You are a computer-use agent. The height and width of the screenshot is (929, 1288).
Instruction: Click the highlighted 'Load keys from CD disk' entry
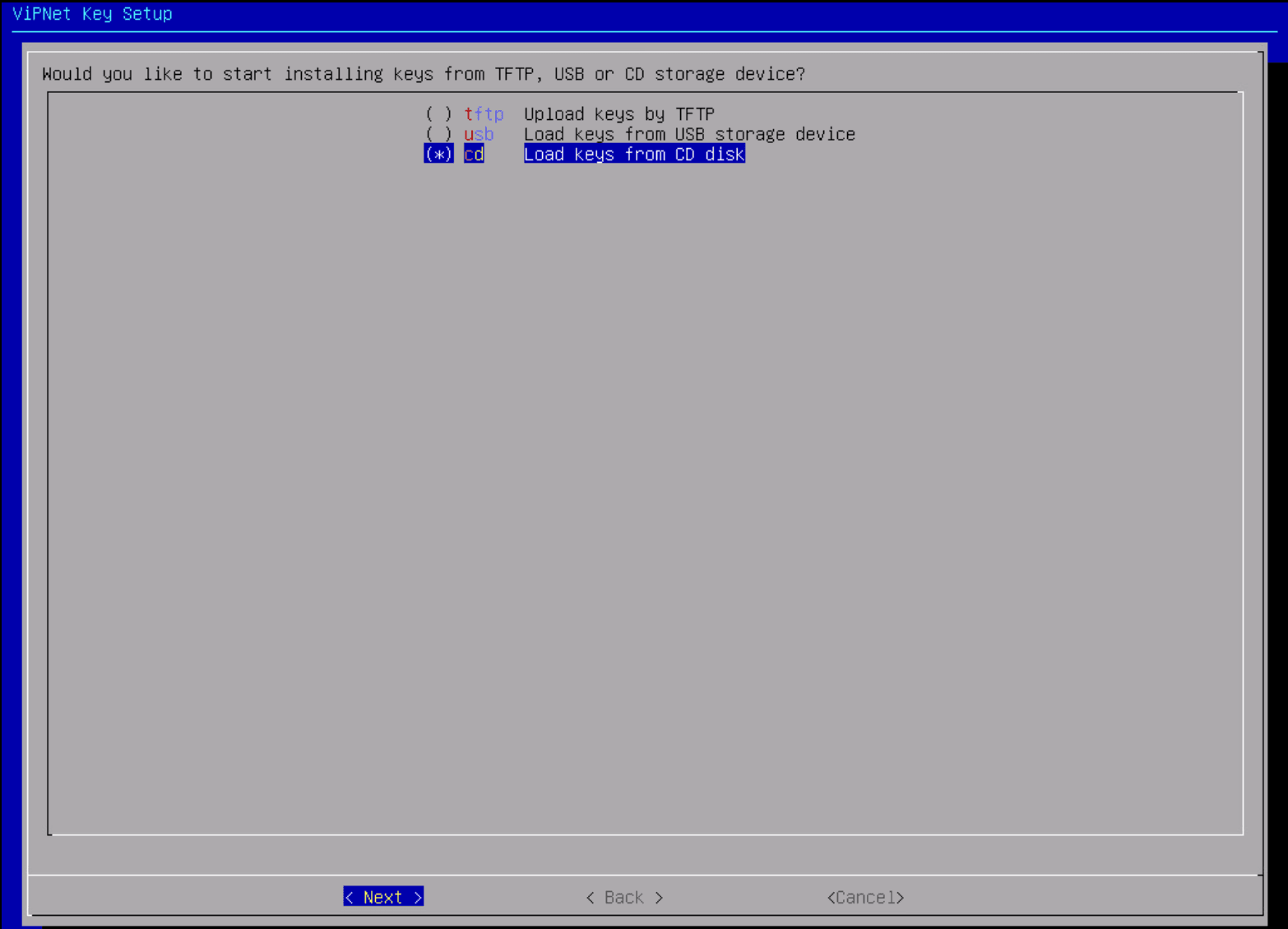click(633, 154)
